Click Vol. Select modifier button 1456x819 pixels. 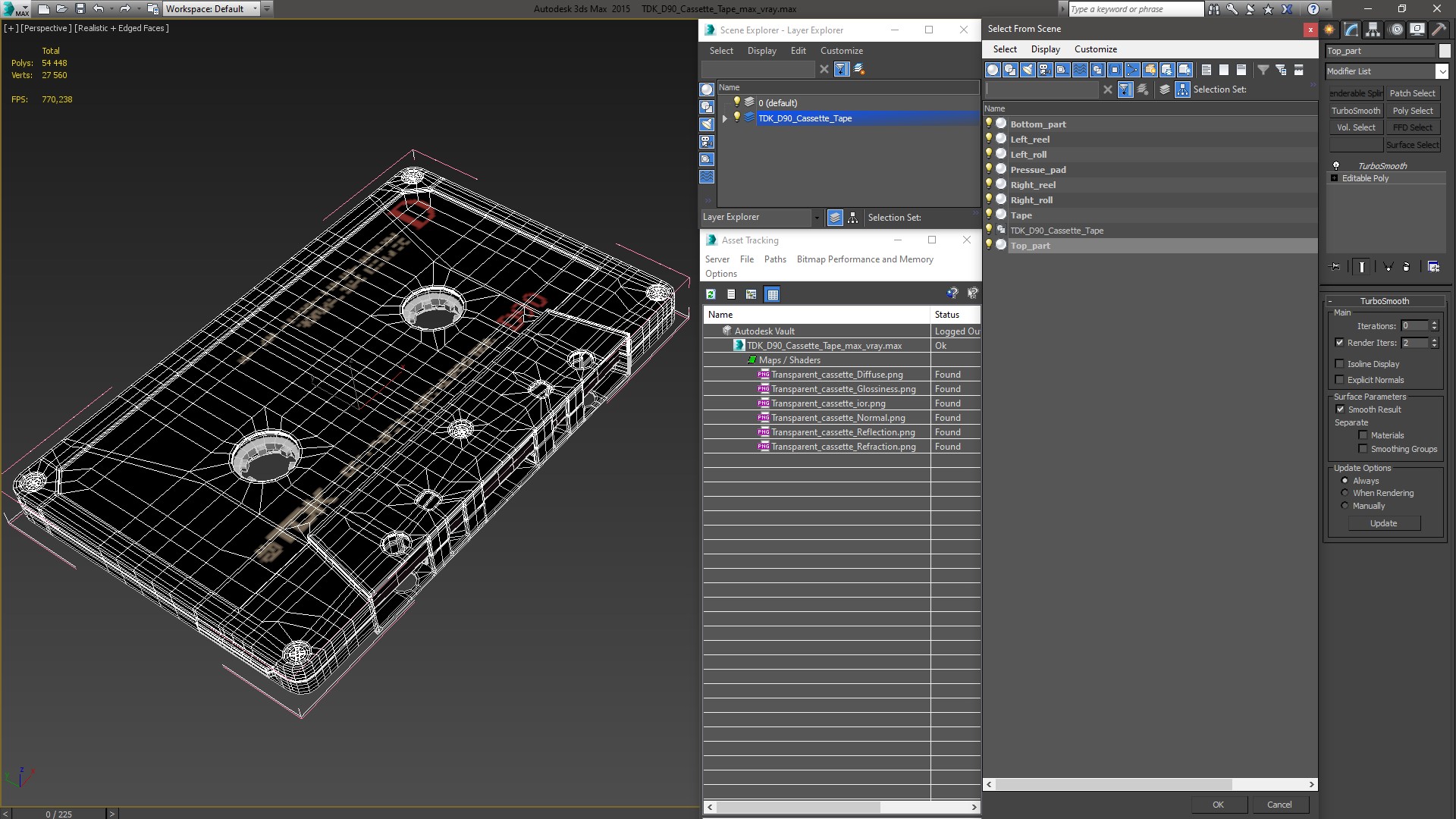click(1356, 127)
